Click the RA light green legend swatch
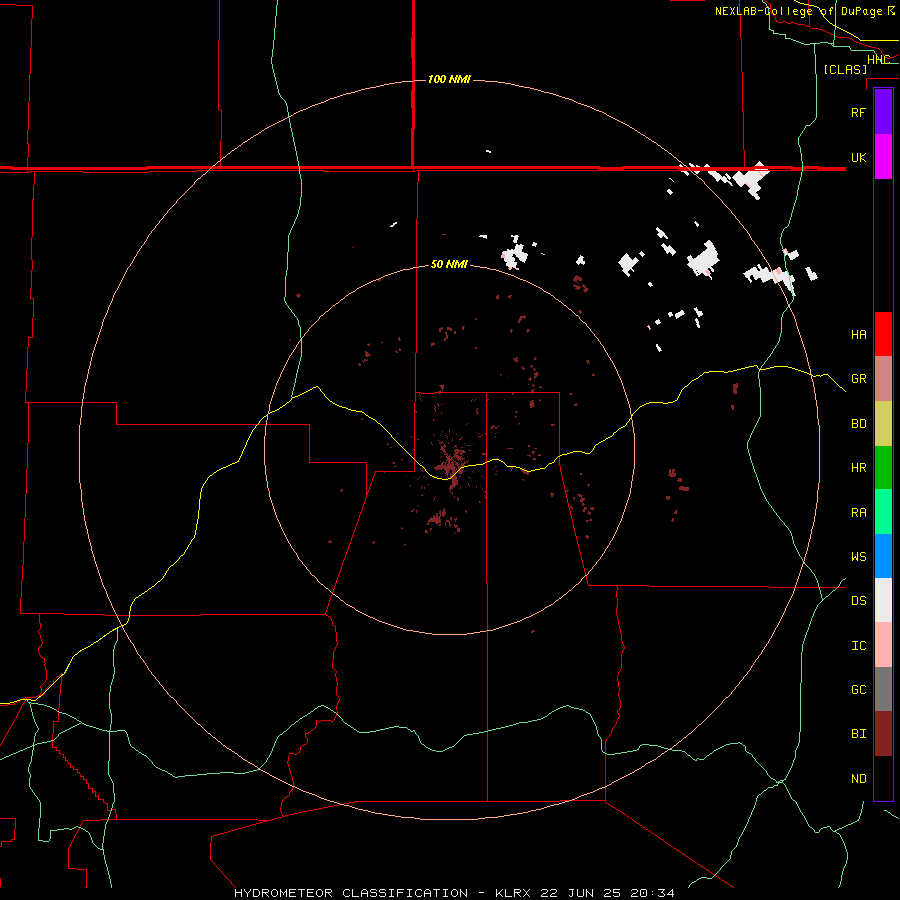900x900 pixels. (883, 512)
